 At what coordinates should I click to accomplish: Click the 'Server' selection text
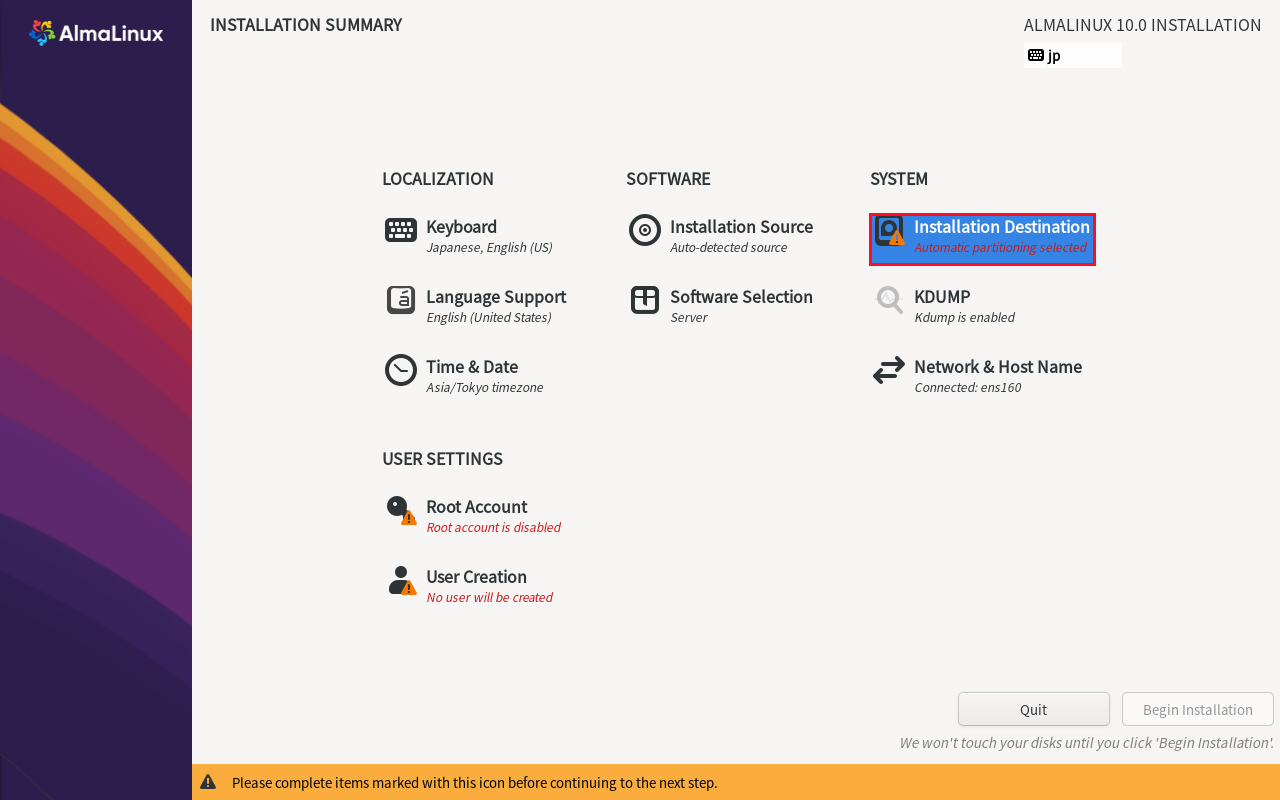(x=689, y=318)
